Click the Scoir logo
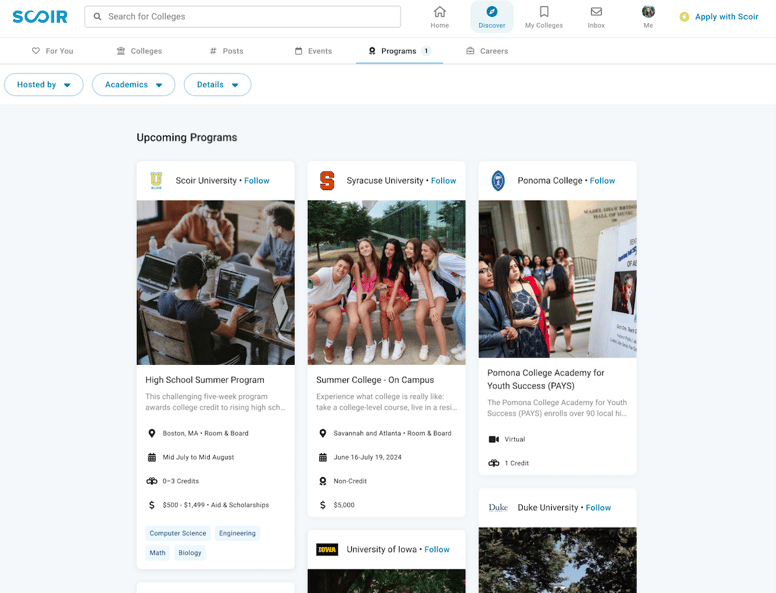The width and height of the screenshot is (776, 593). coord(40,17)
